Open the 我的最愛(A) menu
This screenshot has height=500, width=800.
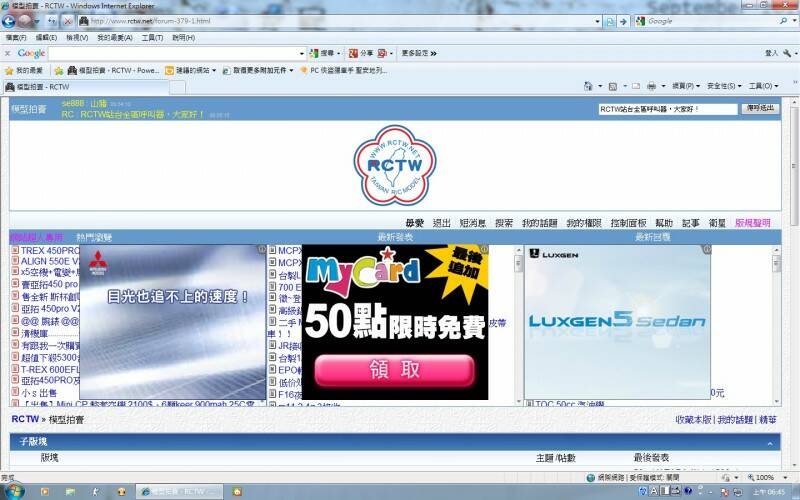(115, 38)
